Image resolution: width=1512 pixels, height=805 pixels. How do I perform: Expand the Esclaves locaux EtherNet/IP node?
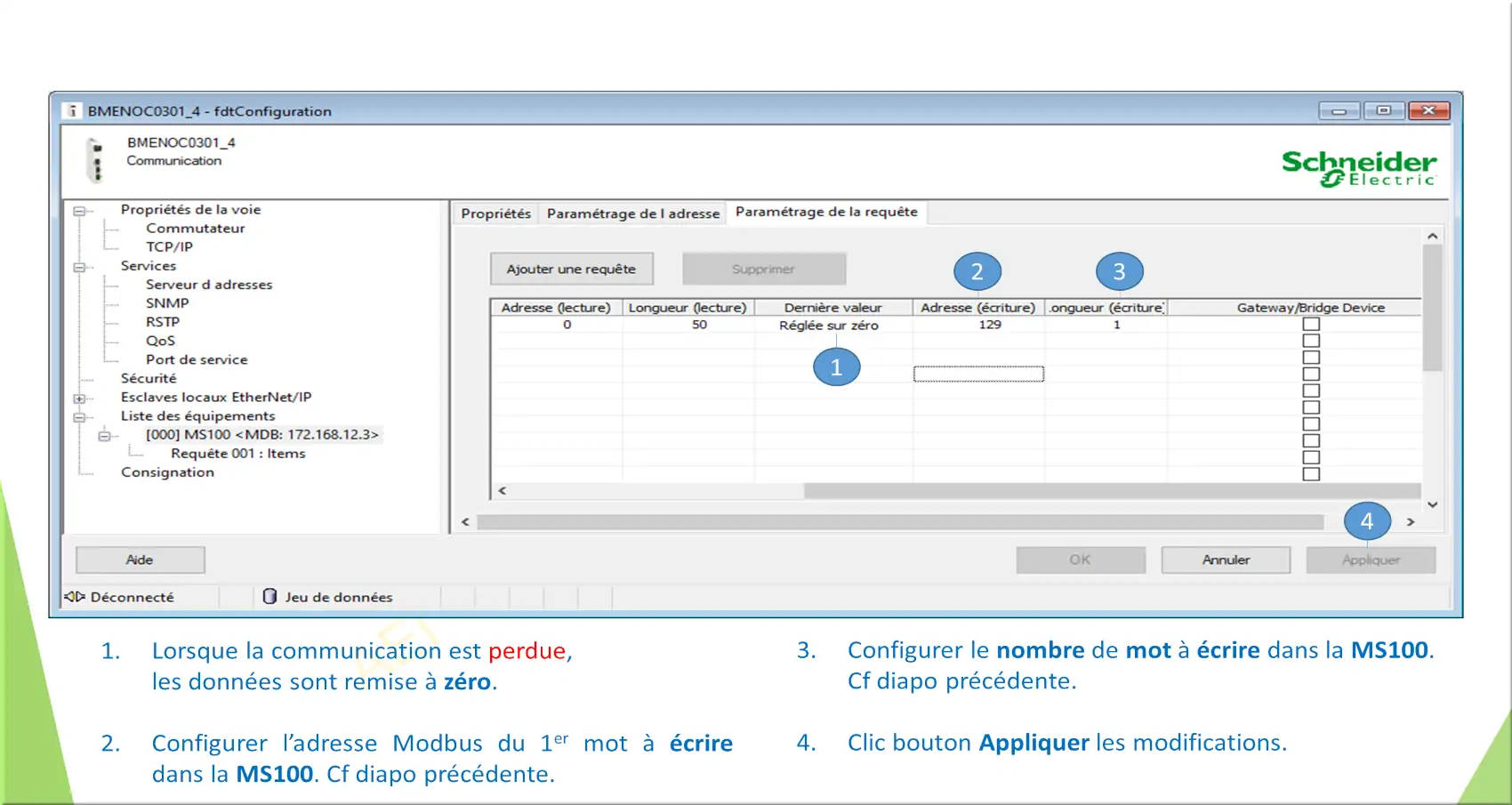(79, 398)
